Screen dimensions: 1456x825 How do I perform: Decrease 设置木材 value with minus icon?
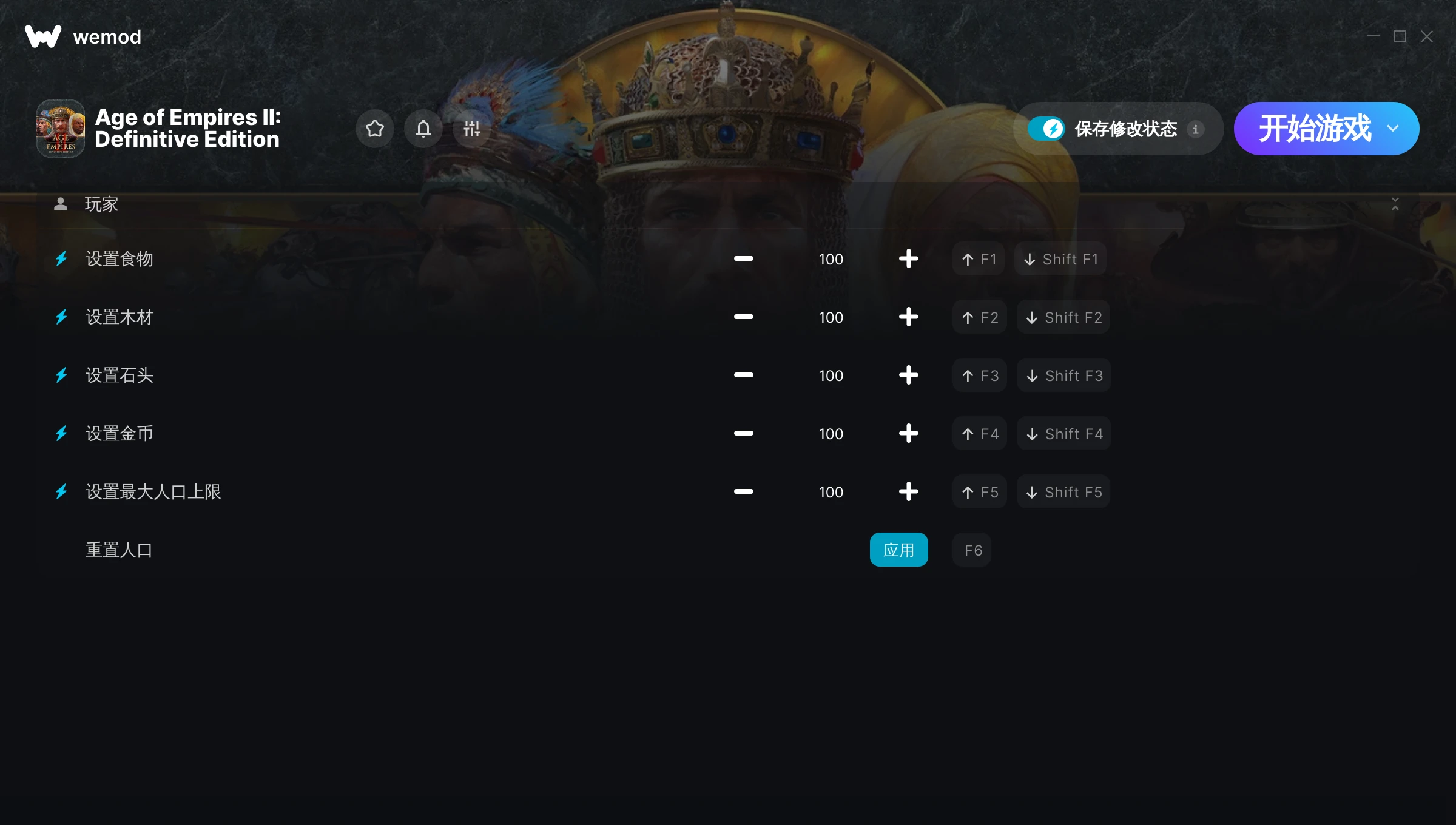click(x=743, y=317)
